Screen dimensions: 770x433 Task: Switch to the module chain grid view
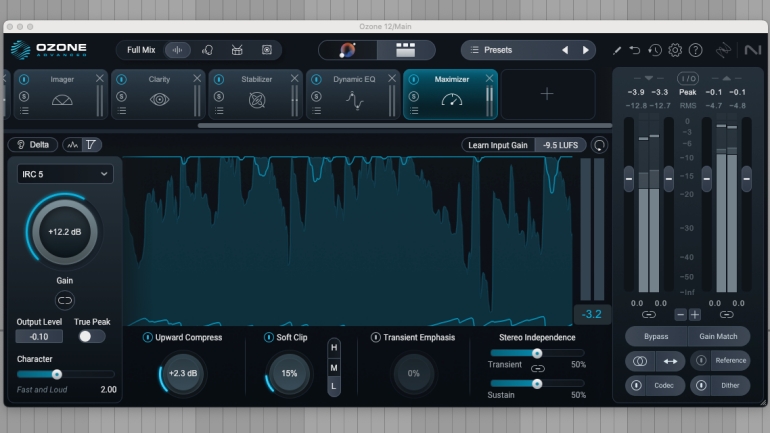coord(406,50)
